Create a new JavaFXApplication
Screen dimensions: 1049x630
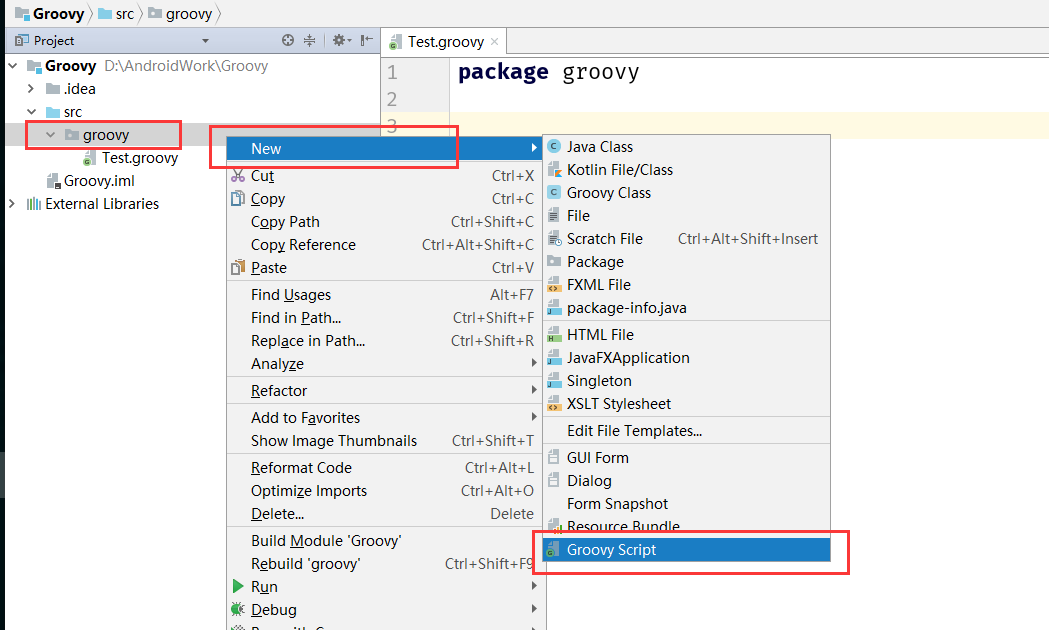(686, 358)
